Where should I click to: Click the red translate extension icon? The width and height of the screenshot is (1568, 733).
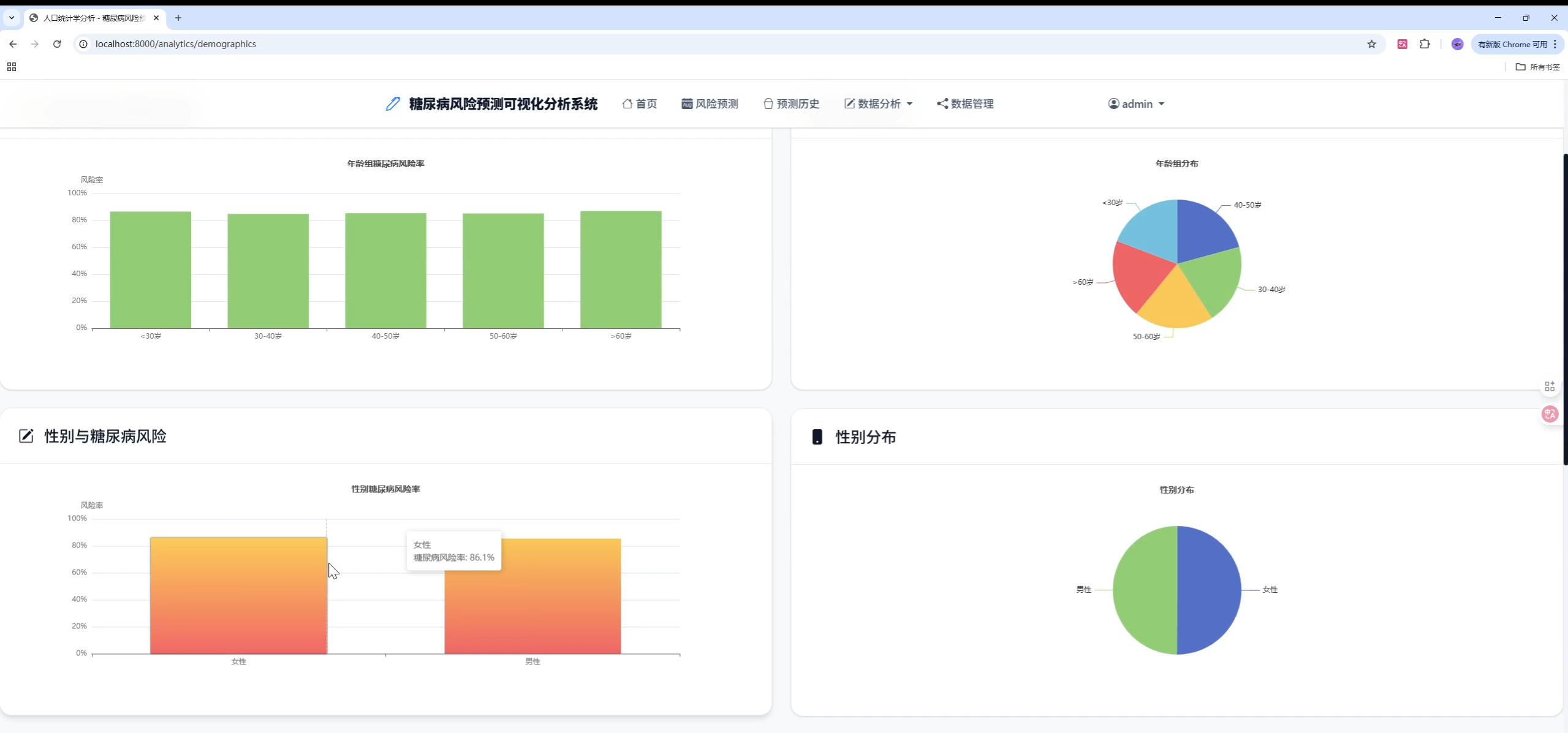tap(1402, 44)
